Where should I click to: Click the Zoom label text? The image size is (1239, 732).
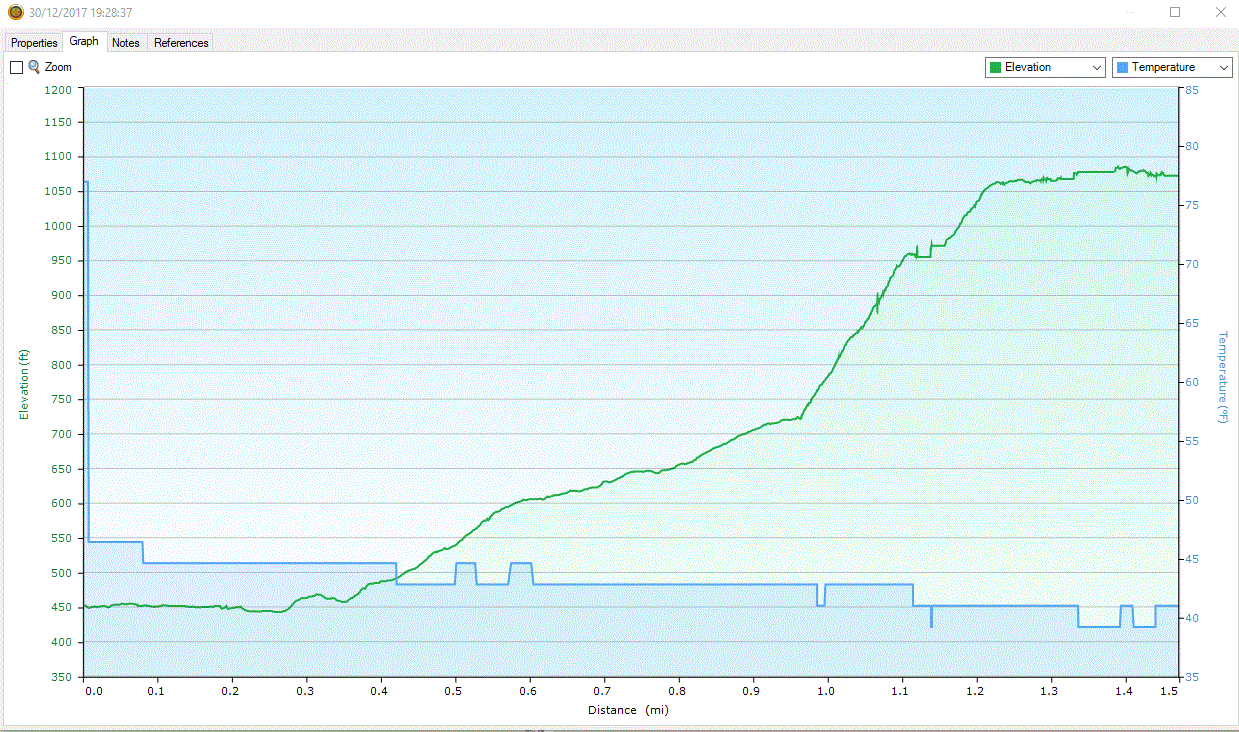[x=58, y=67]
